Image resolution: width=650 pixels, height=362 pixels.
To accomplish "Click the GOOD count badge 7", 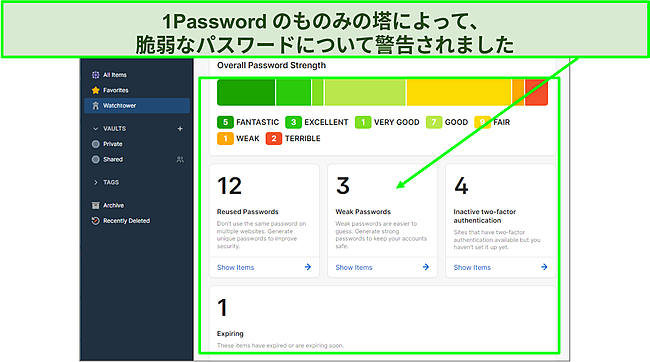I will [434, 122].
